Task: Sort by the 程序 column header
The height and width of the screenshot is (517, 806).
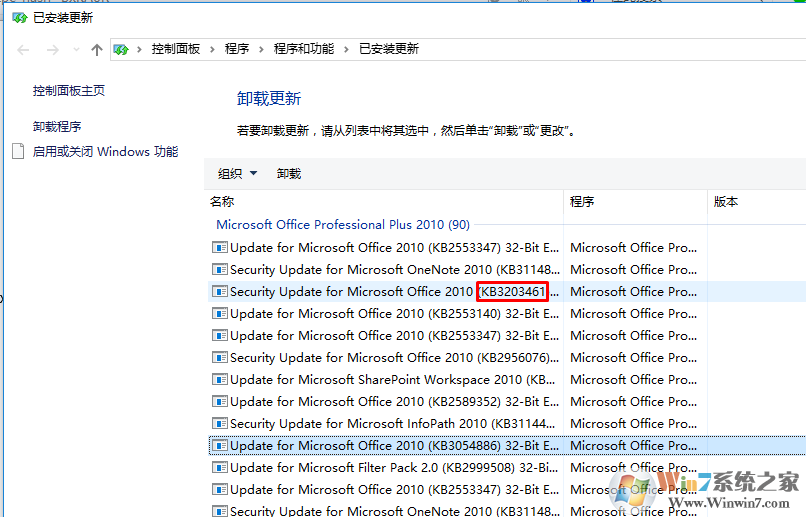Action: coord(582,201)
